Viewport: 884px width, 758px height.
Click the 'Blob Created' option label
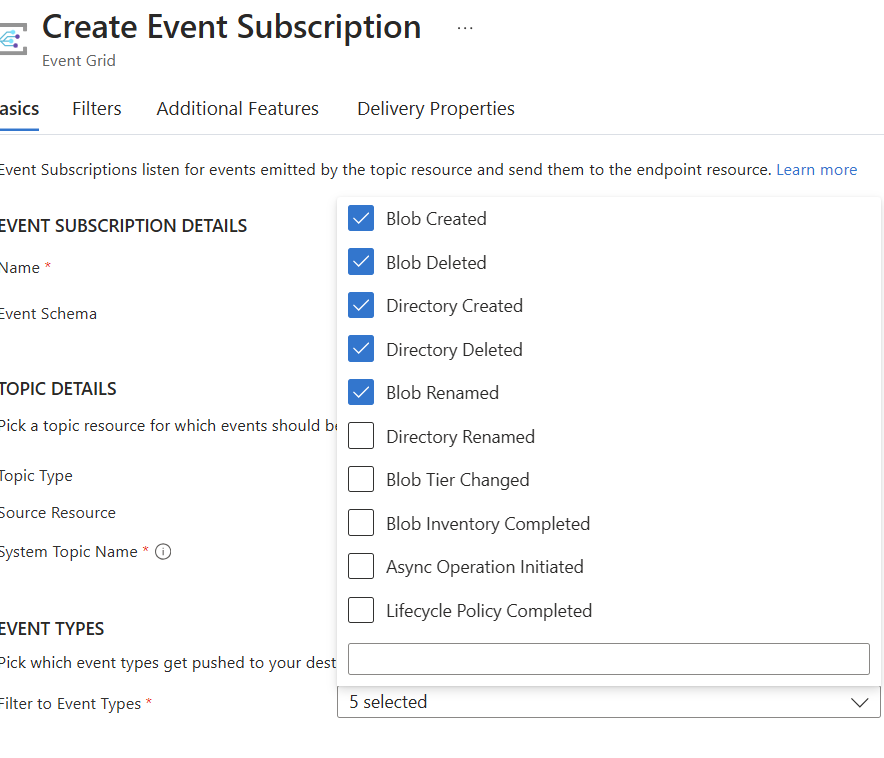(x=436, y=219)
